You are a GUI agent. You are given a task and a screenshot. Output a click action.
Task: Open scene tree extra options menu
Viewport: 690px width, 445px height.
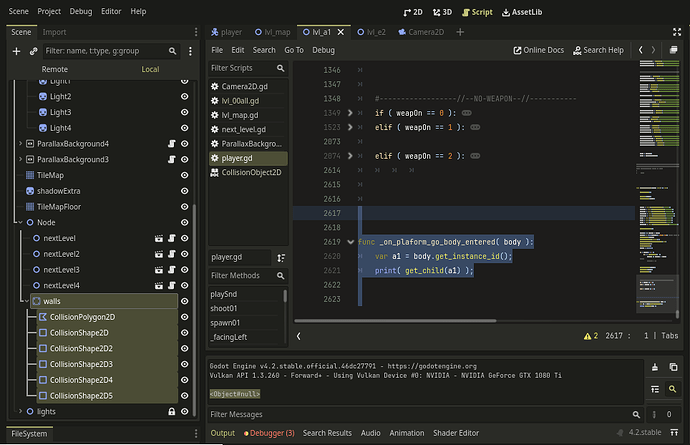click(190, 51)
